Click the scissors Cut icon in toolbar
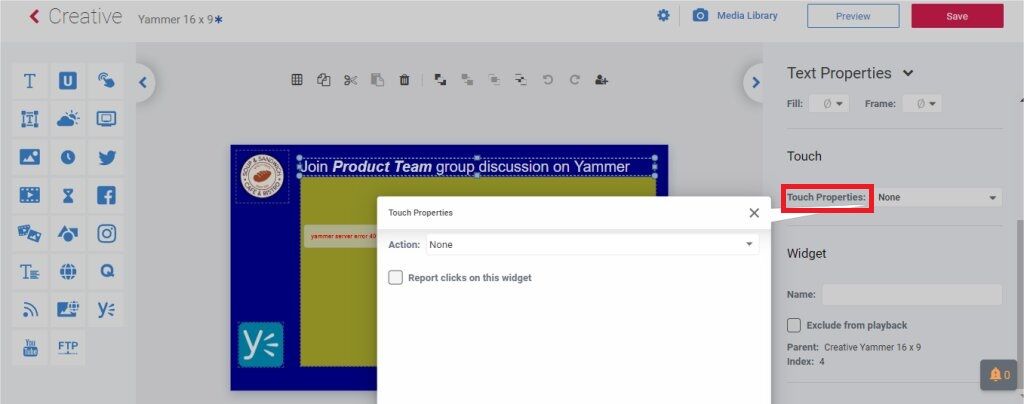The width and height of the screenshot is (1024, 404). point(350,80)
